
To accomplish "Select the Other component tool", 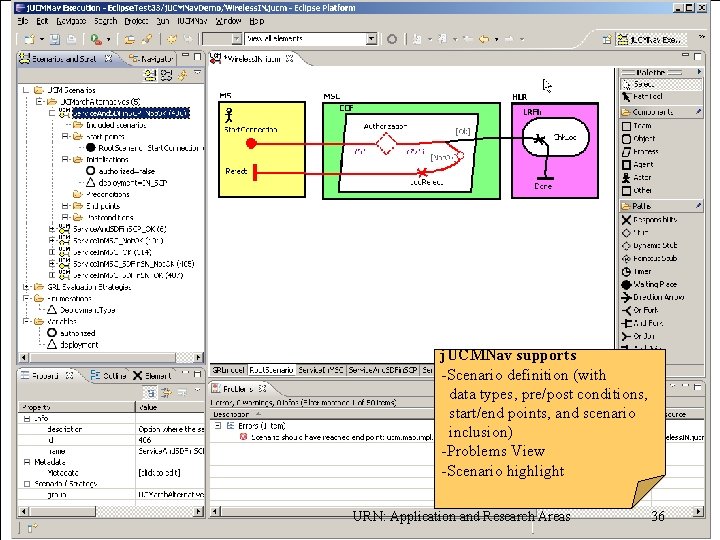I will (x=637, y=190).
